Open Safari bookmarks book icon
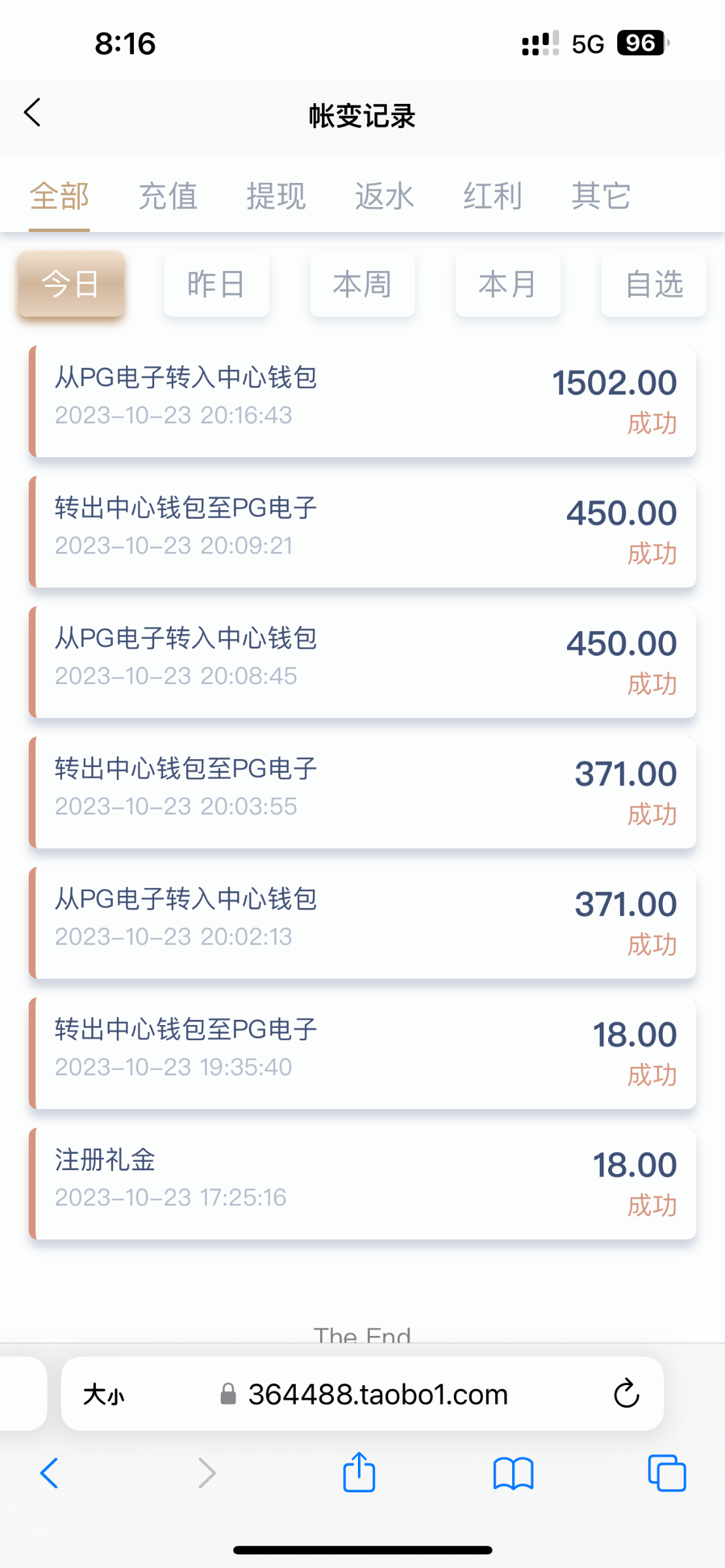The image size is (725, 1568). click(x=513, y=1474)
